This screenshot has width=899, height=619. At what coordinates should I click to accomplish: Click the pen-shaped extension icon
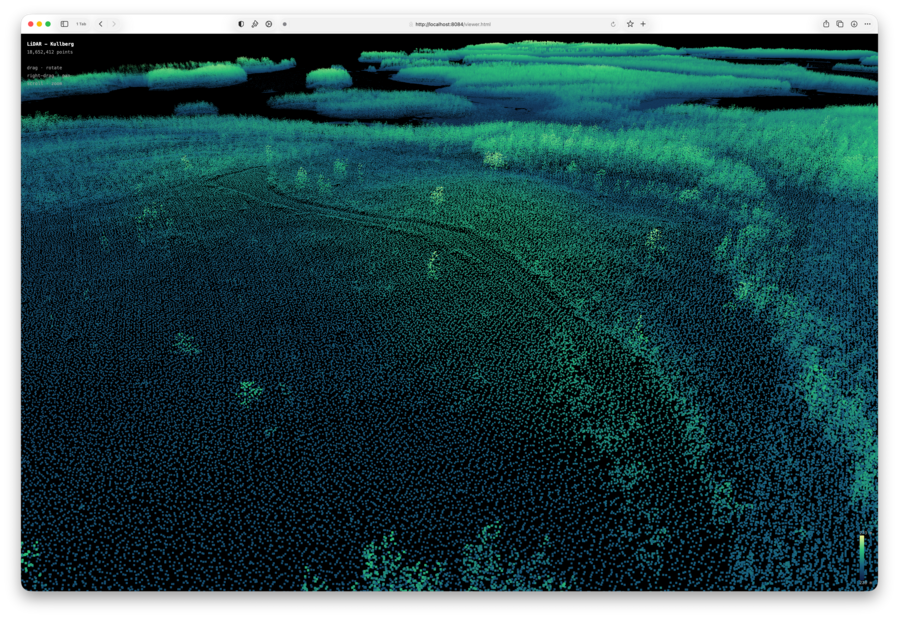click(x=255, y=24)
